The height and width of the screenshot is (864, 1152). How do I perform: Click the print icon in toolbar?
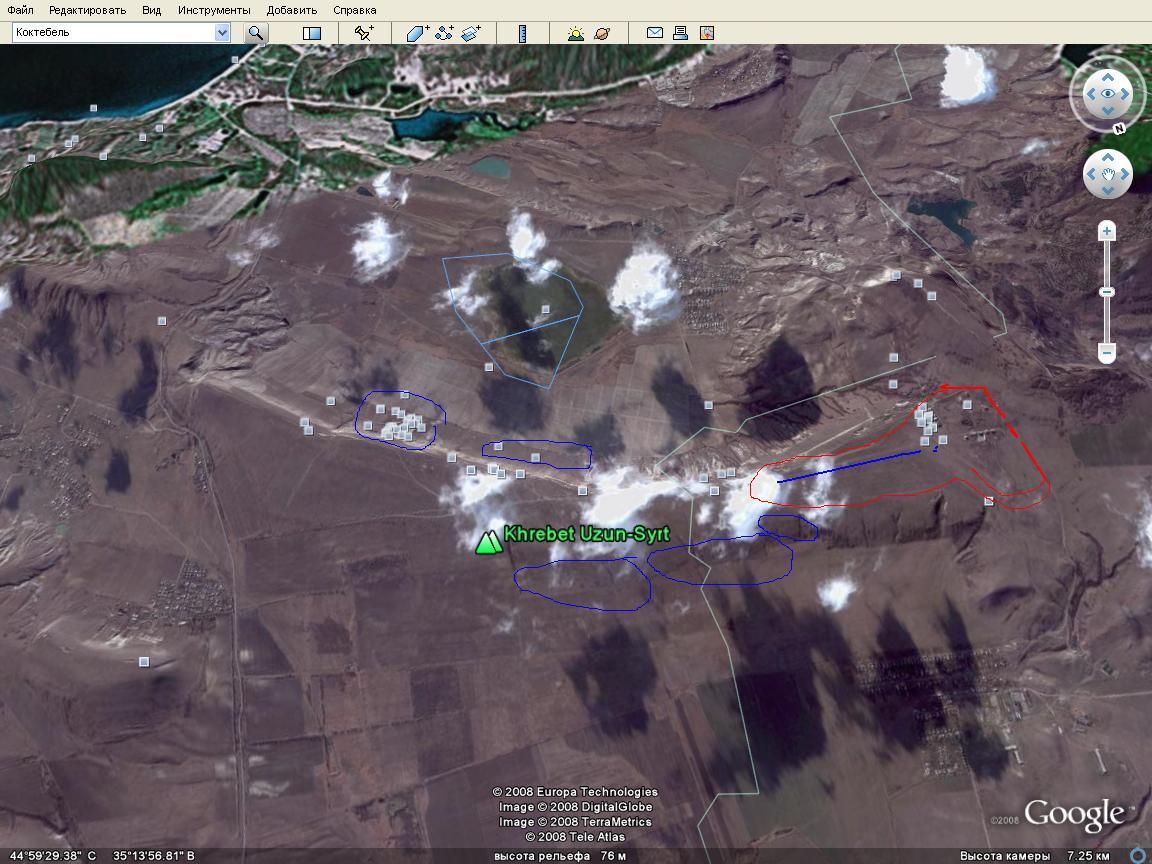pyautogui.click(x=681, y=33)
